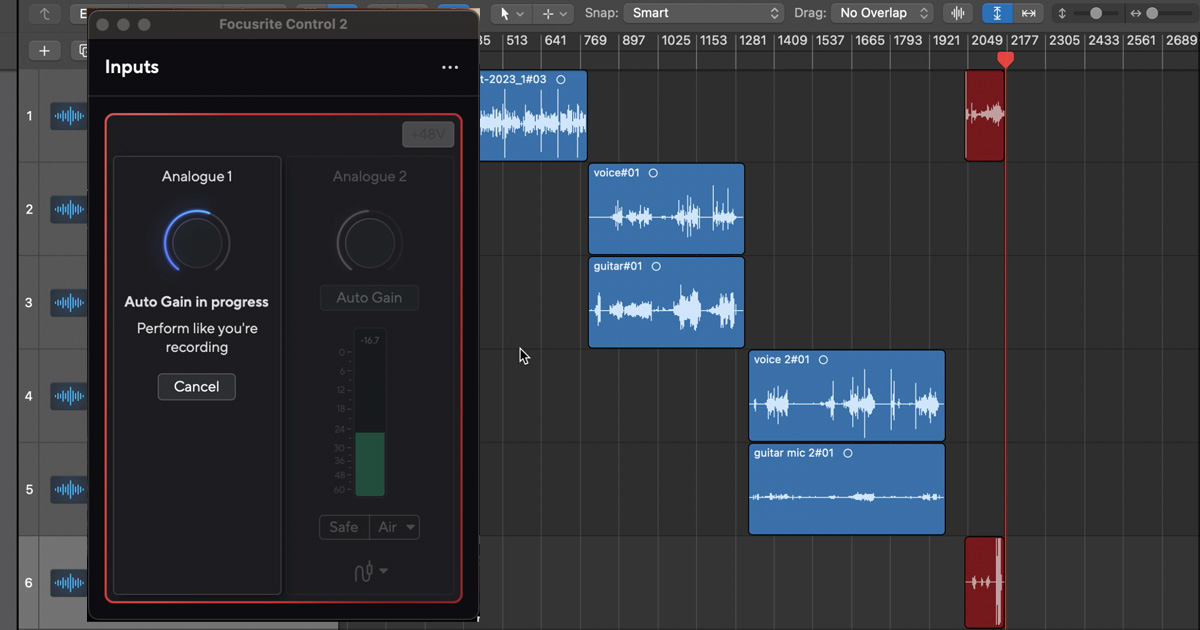Toggle horizontal auto zoom

[x=1028, y=13]
